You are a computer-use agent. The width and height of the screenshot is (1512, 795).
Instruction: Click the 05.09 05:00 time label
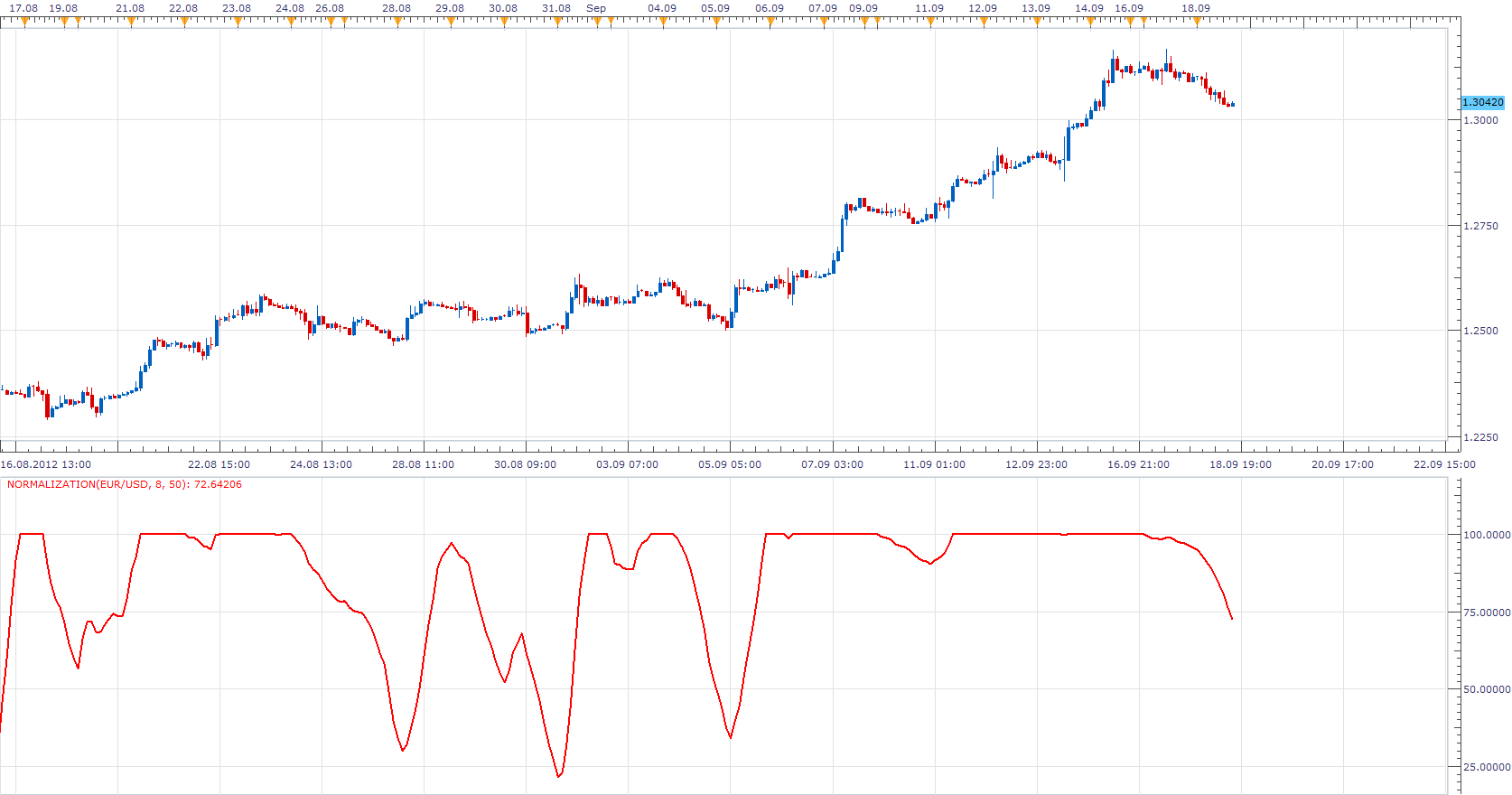click(730, 464)
